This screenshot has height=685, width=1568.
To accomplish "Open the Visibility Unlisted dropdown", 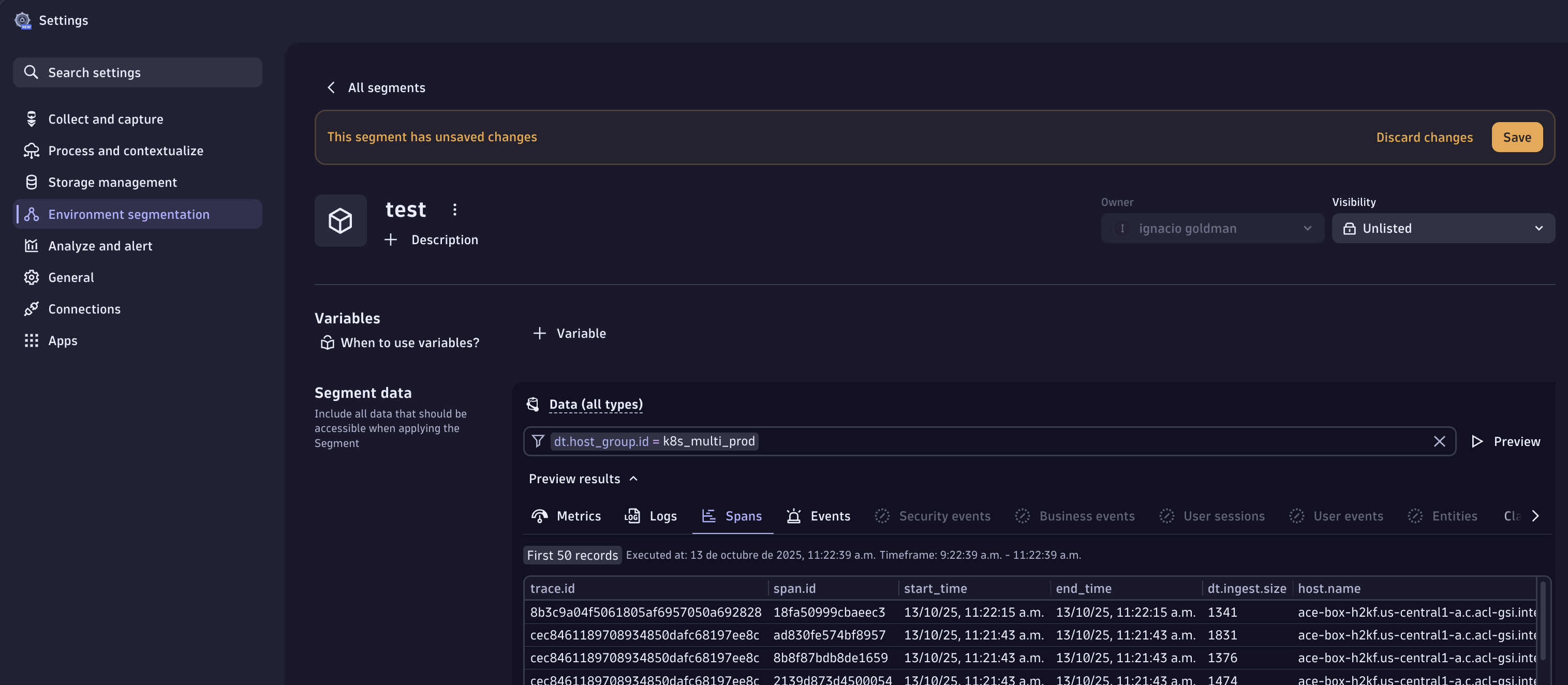I will tap(1443, 228).
